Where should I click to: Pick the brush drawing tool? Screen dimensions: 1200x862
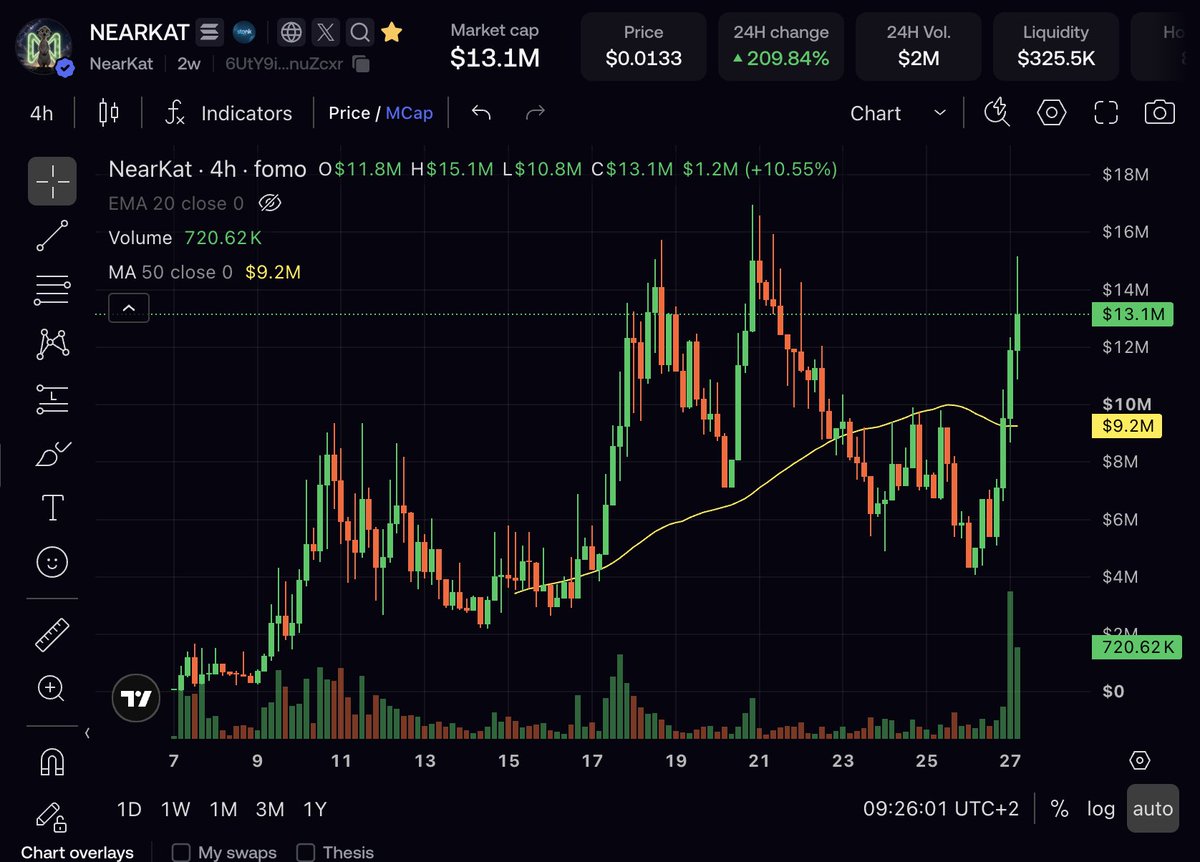[52, 453]
